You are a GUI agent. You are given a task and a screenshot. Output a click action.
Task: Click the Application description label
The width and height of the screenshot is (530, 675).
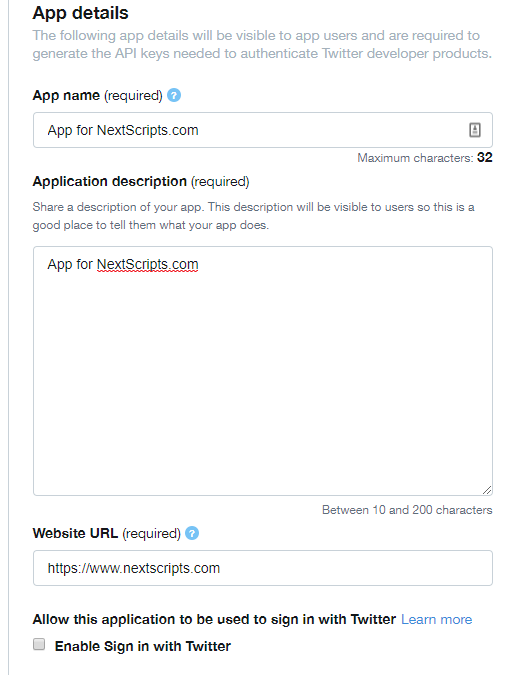141,181
